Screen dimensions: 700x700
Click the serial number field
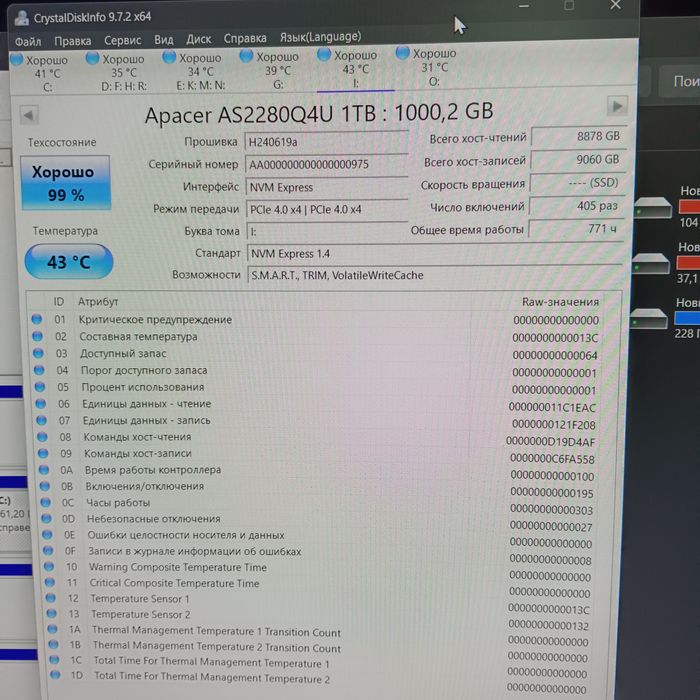(326, 164)
